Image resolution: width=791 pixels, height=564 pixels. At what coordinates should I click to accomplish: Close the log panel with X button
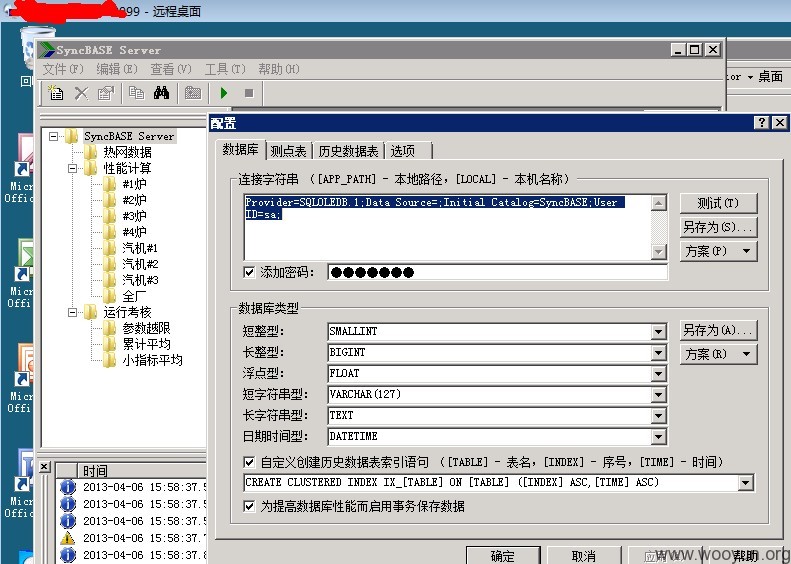(44, 467)
